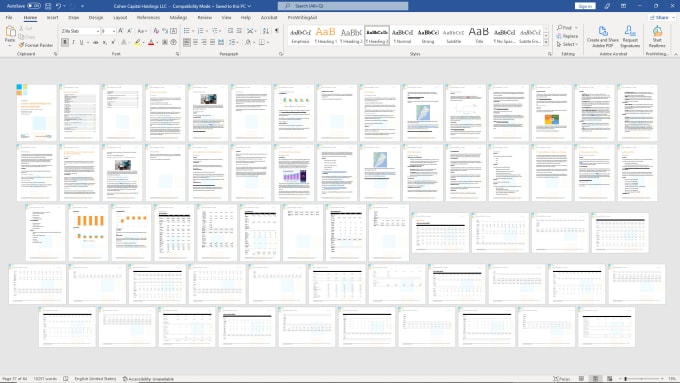Screen dimensions: 680x383
Task: Click the Sign in button
Action: point(585,6)
